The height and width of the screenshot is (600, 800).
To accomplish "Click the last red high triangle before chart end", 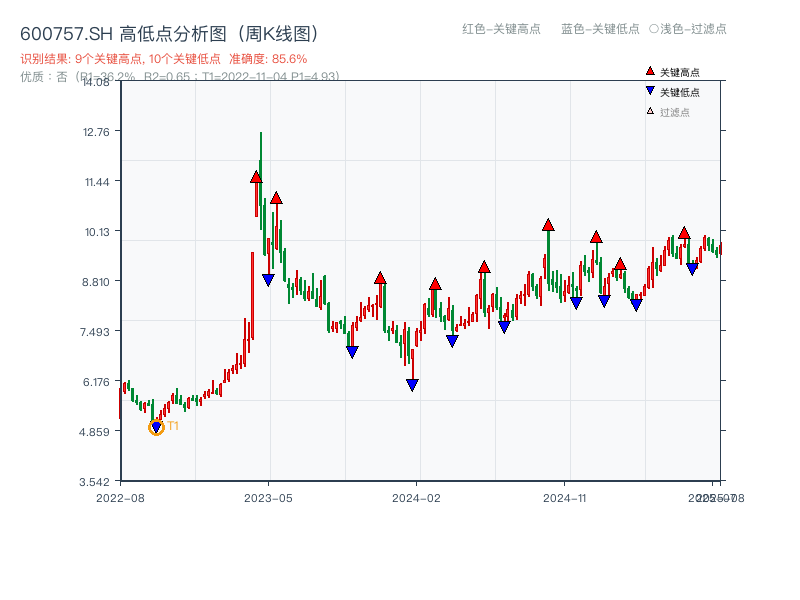I will tap(684, 233).
